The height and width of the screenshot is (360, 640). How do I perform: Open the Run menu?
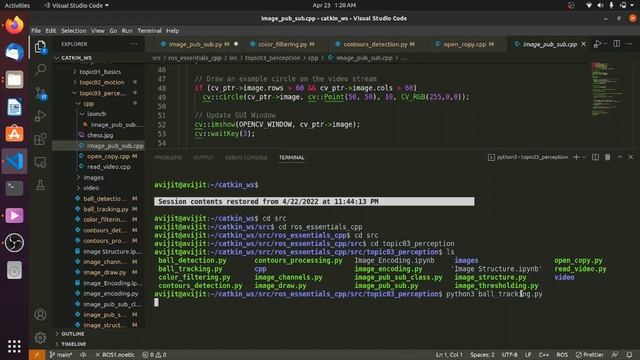[x=127, y=31]
